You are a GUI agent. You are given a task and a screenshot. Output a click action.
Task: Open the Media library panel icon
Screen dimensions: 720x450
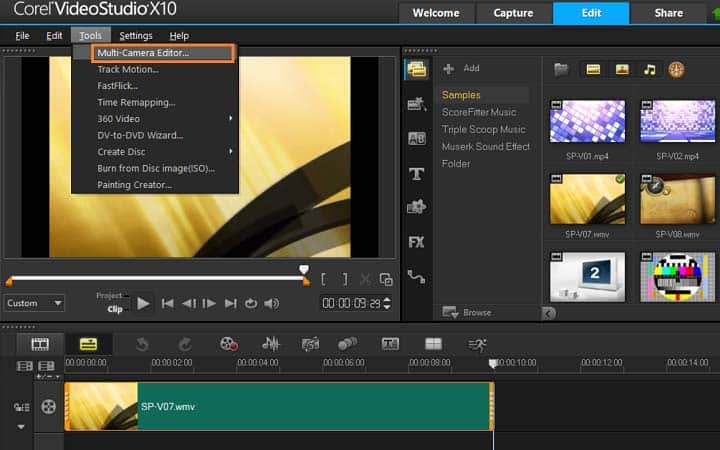(417, 69)
